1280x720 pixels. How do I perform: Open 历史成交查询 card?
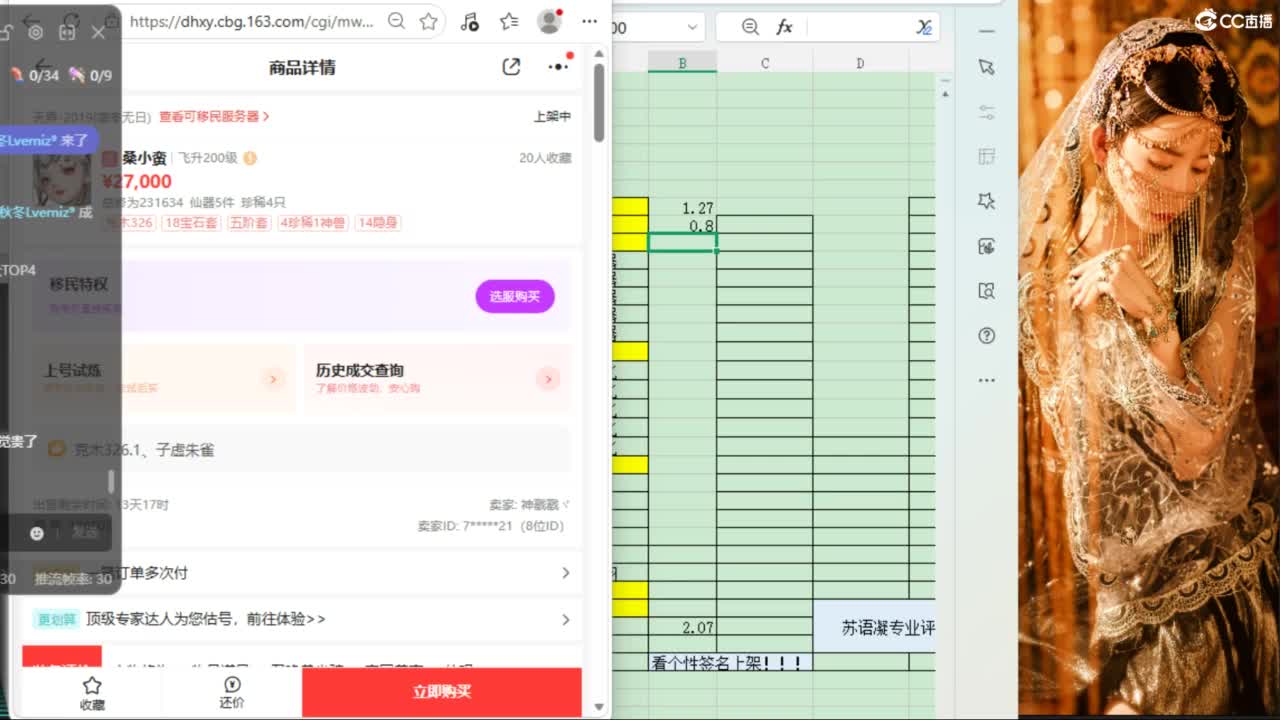(x=438, y=379)
